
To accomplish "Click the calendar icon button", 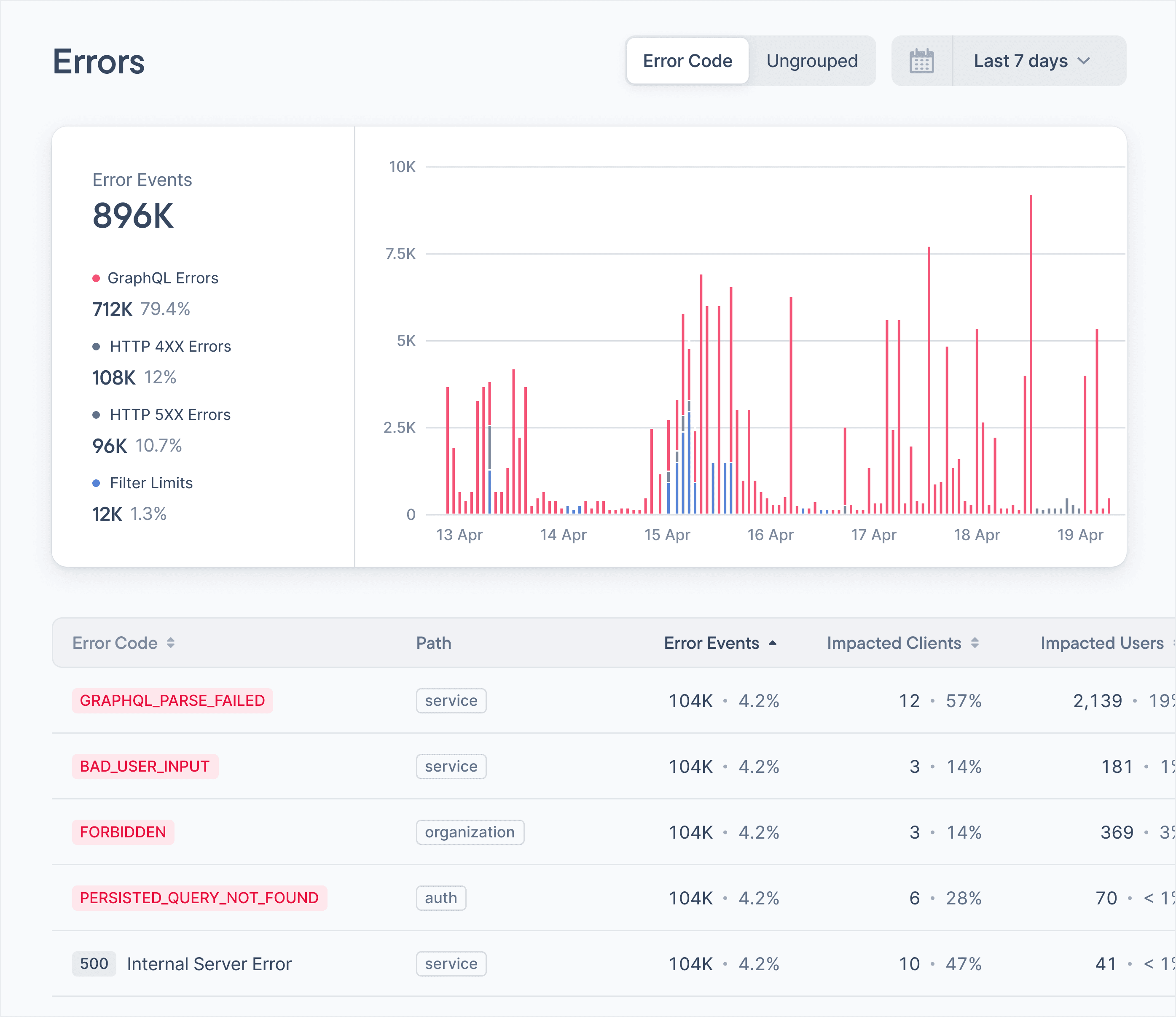I will click(x=921, y=61).
